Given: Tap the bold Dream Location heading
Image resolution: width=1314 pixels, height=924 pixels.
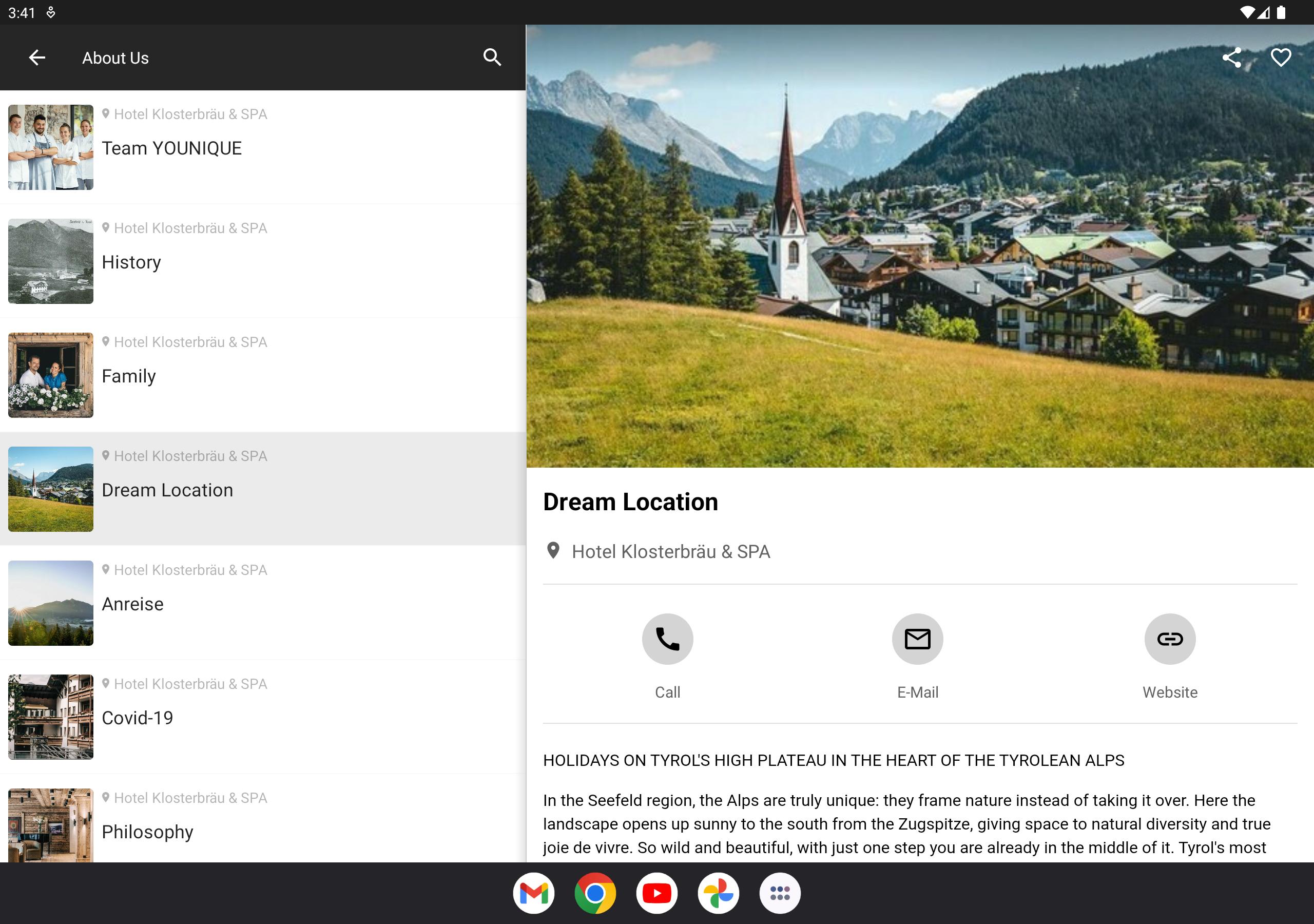Looking at the screenshot, I should tap(630, 502).
